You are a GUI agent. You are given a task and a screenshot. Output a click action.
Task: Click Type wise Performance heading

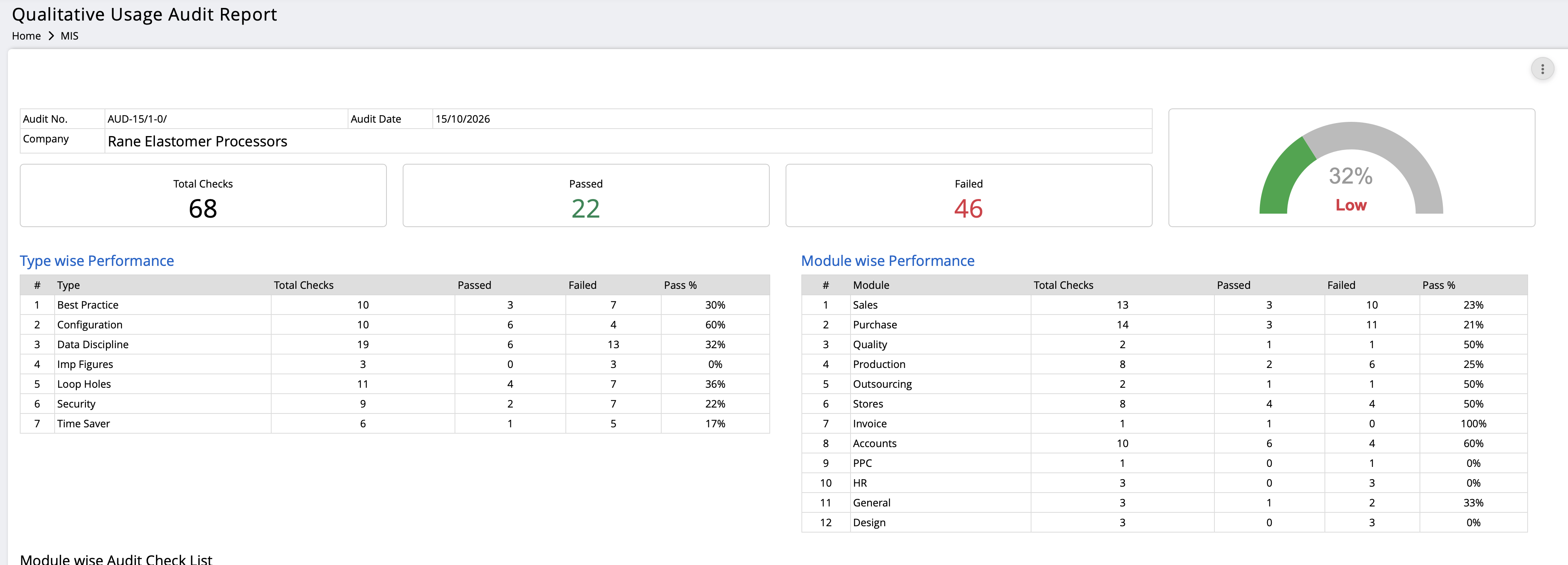(97, 261)
